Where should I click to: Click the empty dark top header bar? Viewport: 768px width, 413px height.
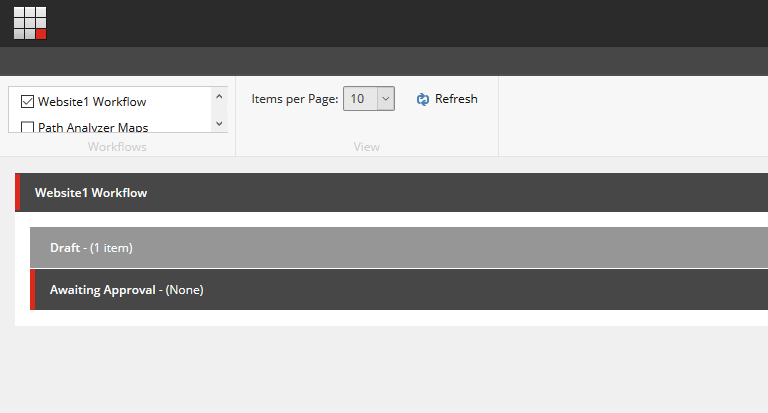[400, 23]
